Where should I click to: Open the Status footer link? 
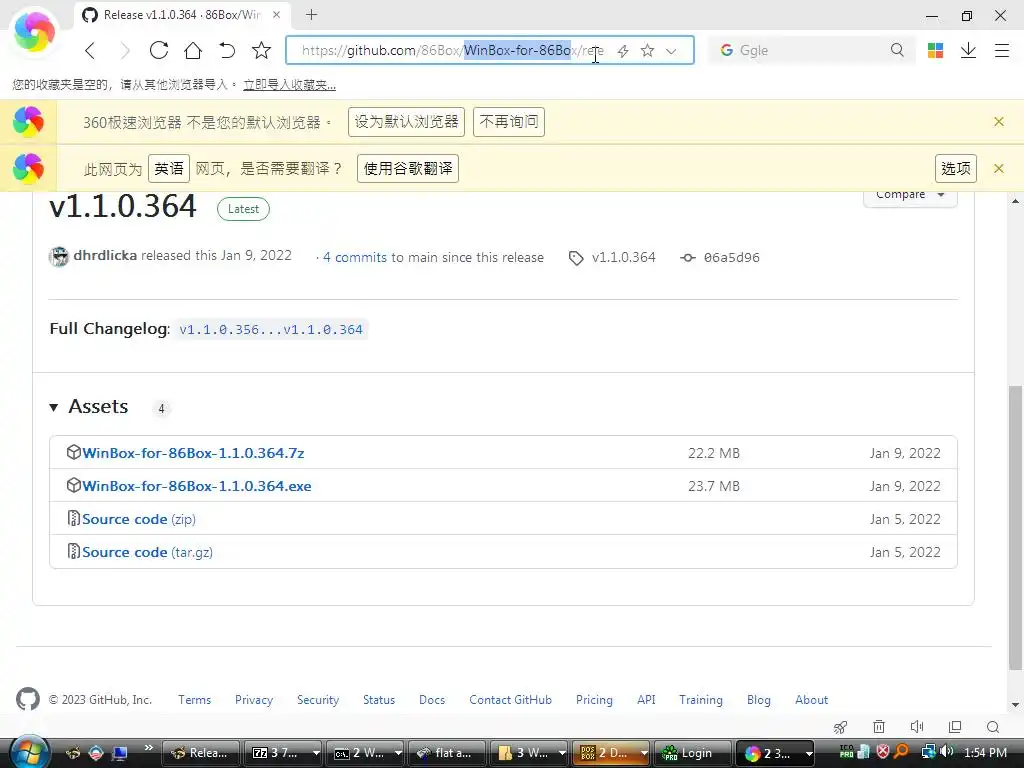(379, 699)
